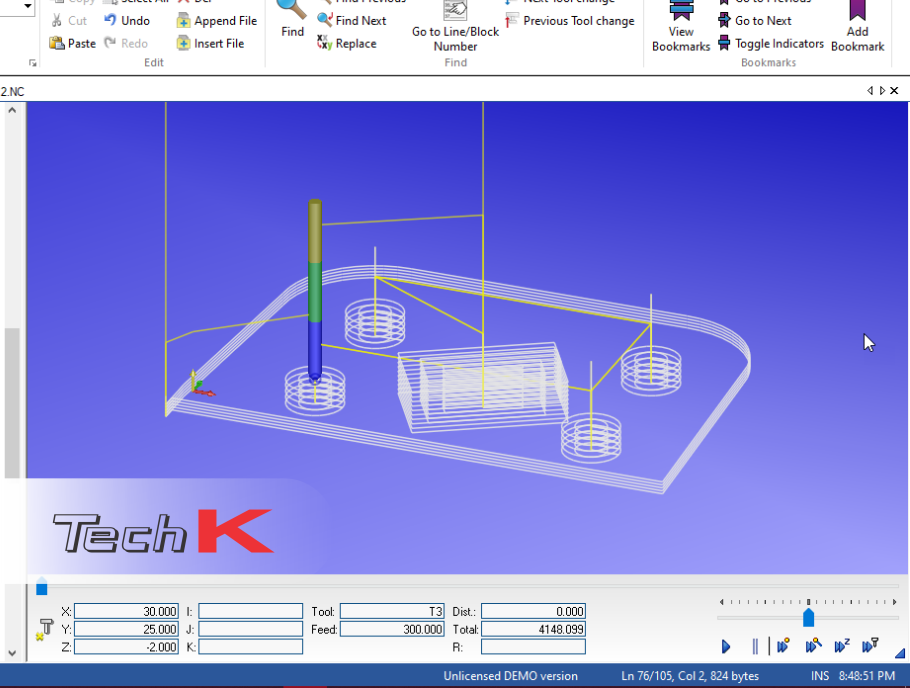Screen dimensions: 910x688
Task: Switch to the 2.NC tab
Action: (x=10, y=91)
